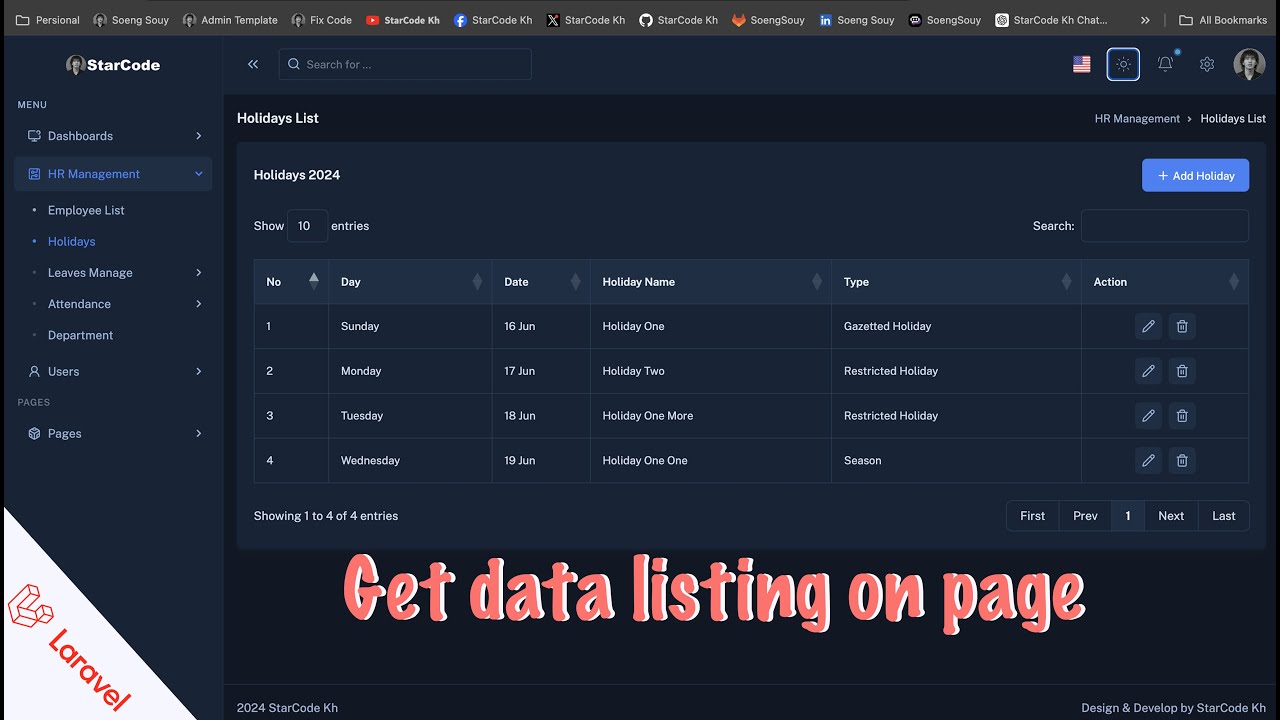Viewport: 1280px width, 720px height.
Task: Open Department in sidebar menu
Action: pyautogui.click(x=80, y=335)
